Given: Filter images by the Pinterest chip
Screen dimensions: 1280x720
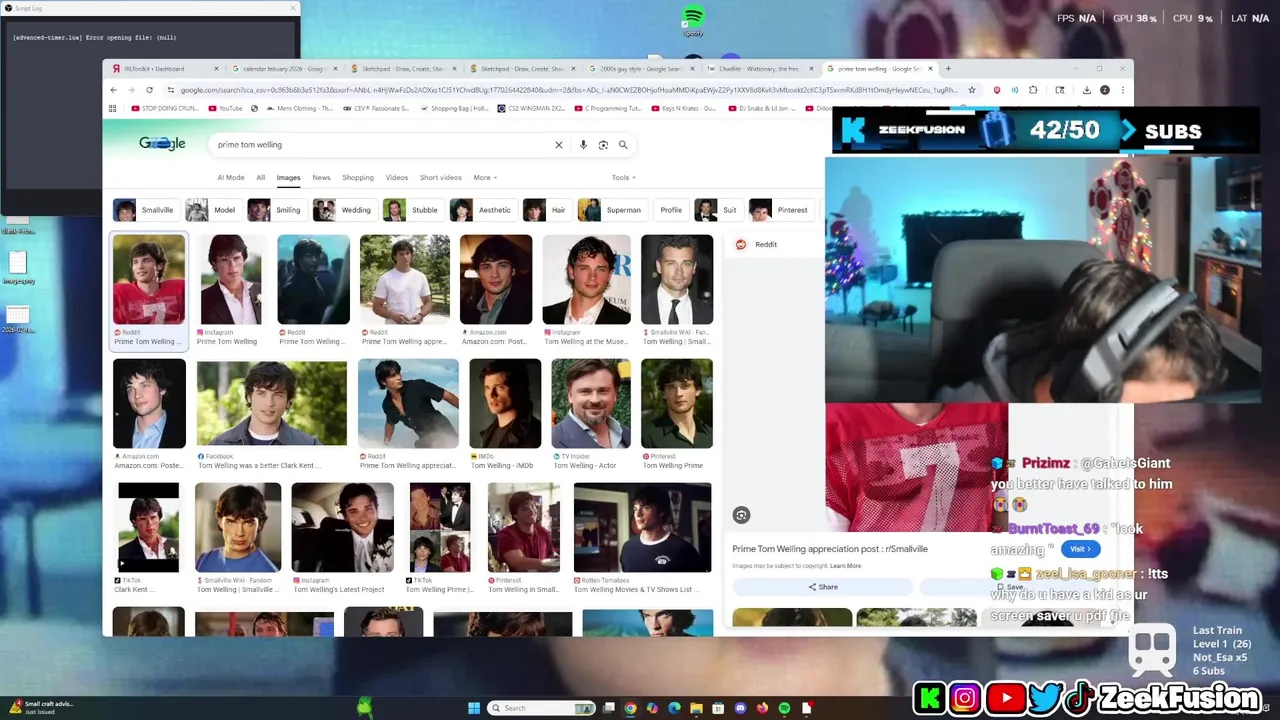Looking at the screenshot, I should (780, 210).
